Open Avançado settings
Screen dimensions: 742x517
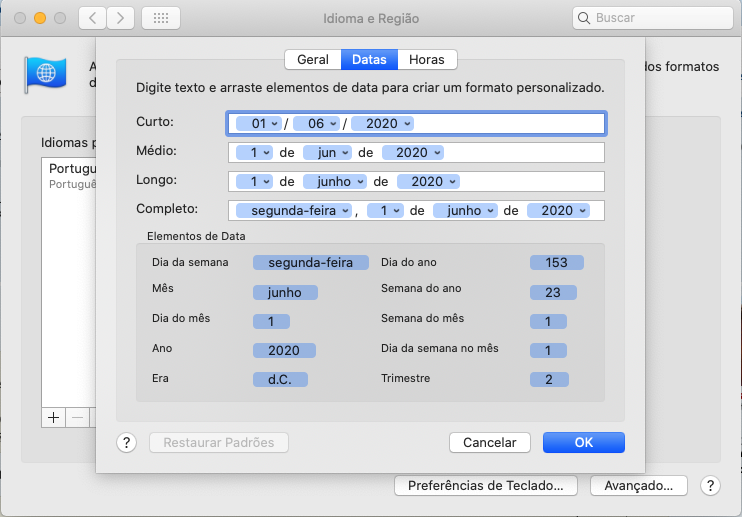(x=638, y=485)
